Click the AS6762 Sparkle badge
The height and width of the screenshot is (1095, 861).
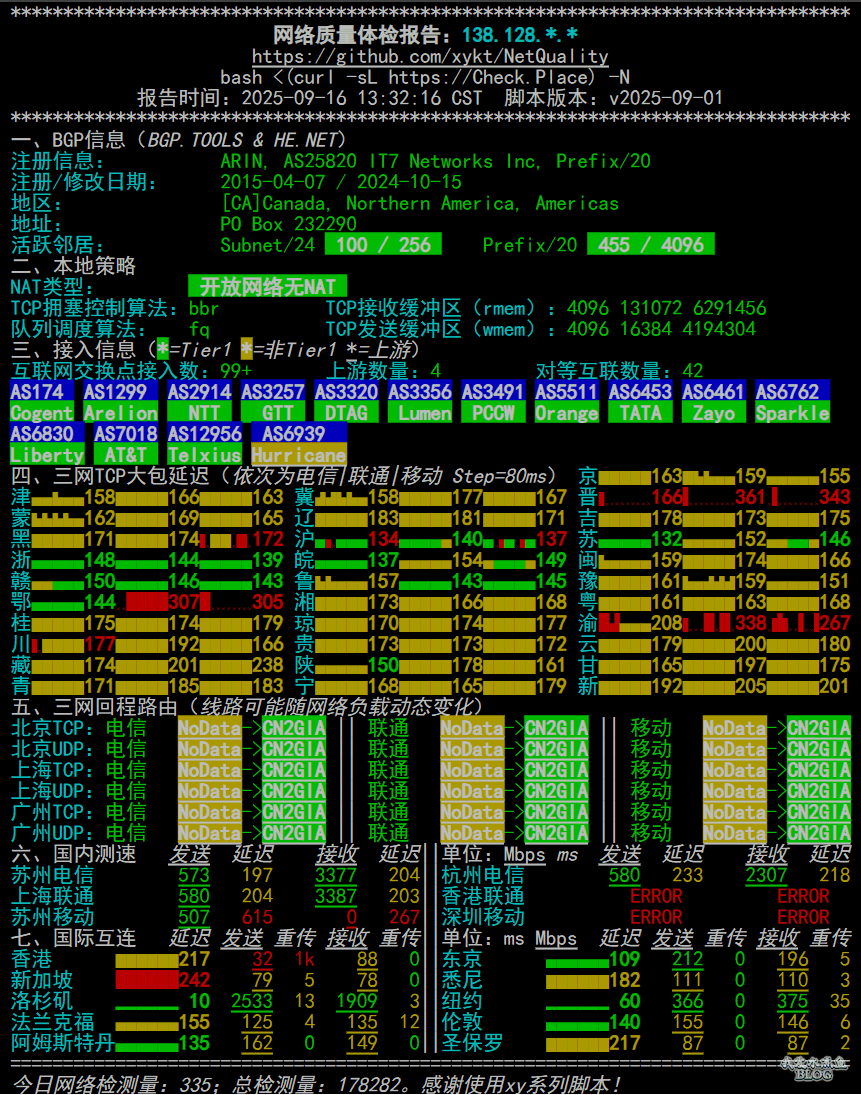[793, 402]
